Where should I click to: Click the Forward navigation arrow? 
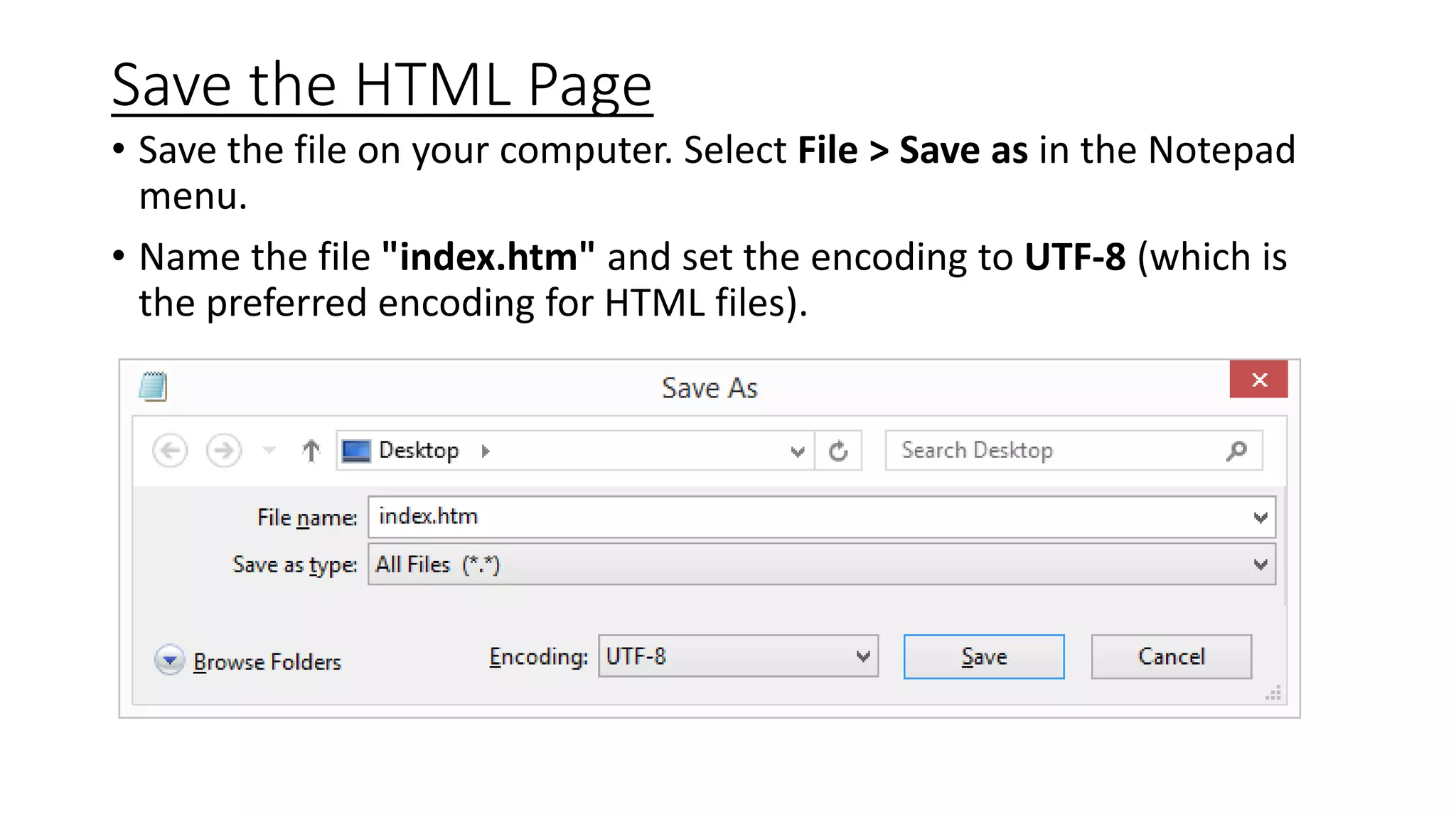click(224, 451)
